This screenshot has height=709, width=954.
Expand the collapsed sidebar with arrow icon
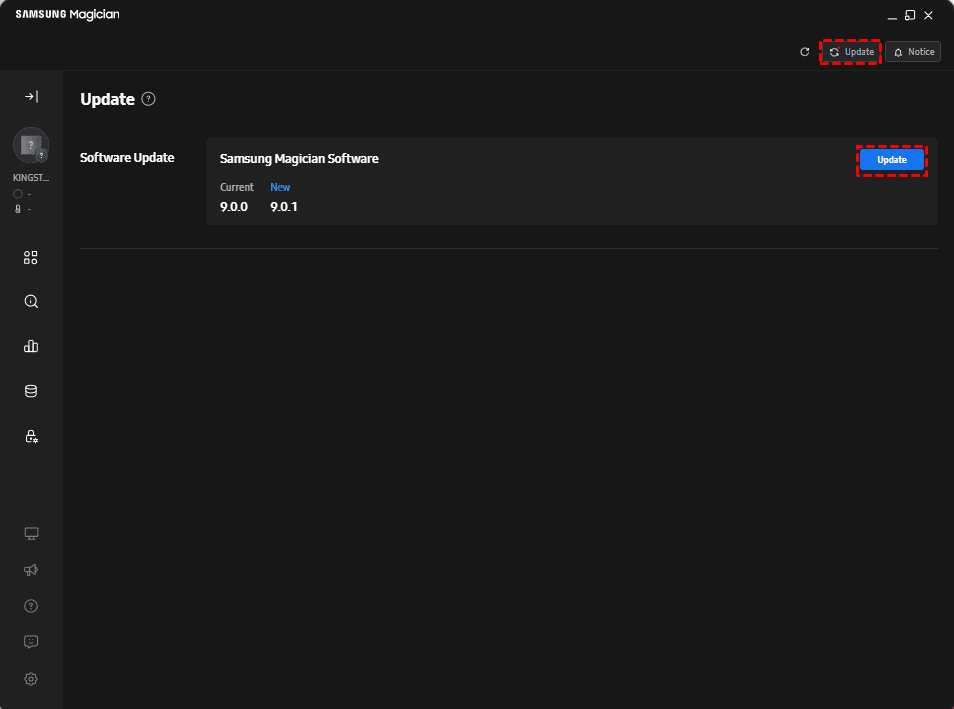pyautogui.click(x=31, y=97)
